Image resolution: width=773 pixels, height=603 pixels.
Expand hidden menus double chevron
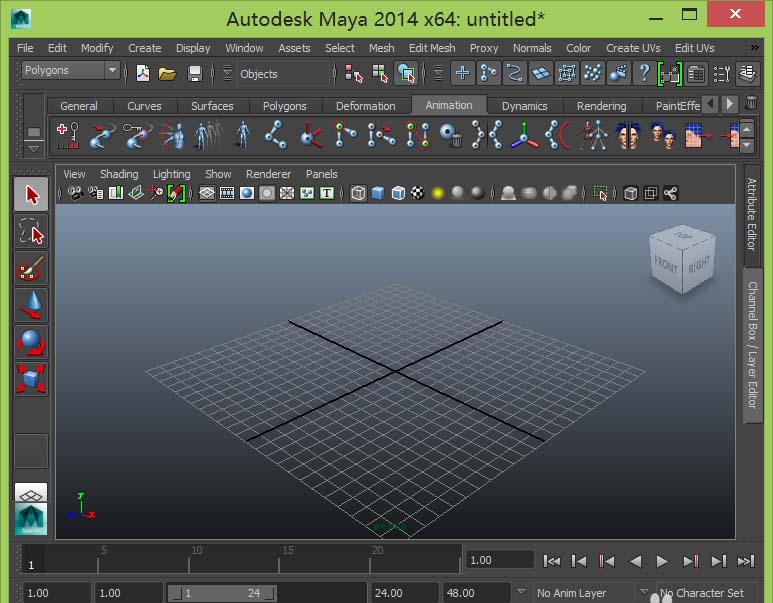coord(755,47)
